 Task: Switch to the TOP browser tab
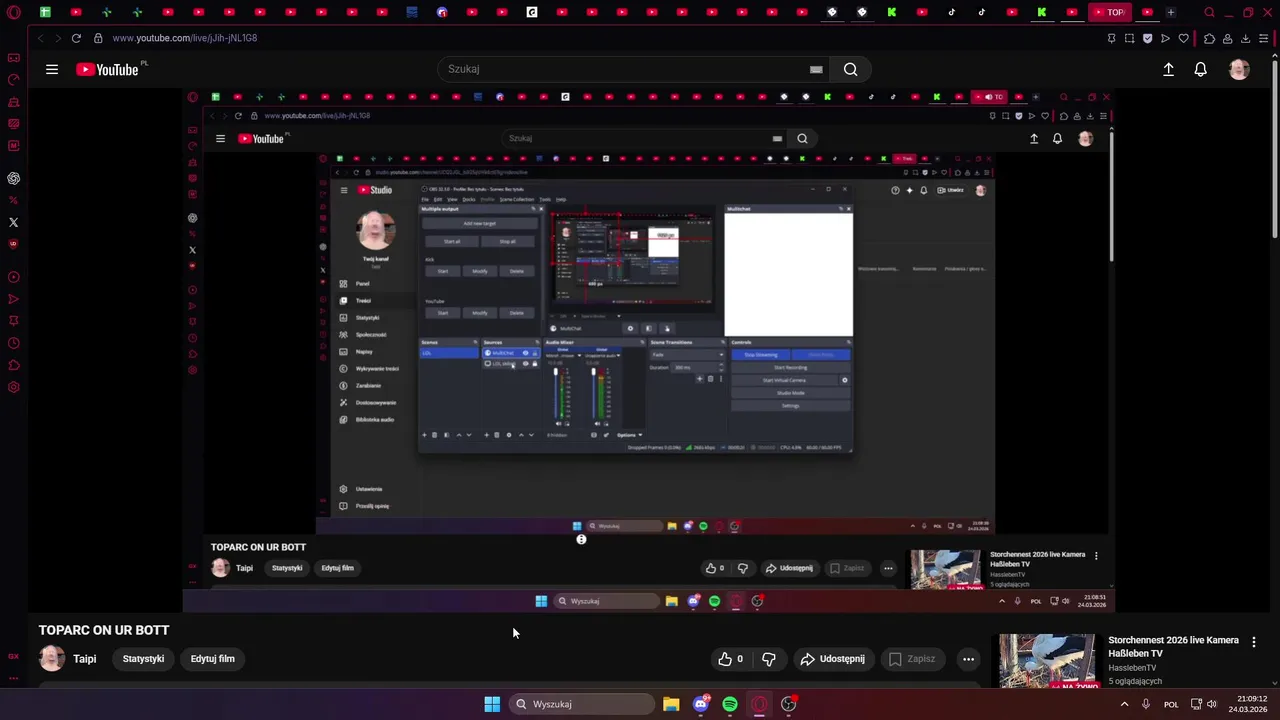click(1109, 13)
